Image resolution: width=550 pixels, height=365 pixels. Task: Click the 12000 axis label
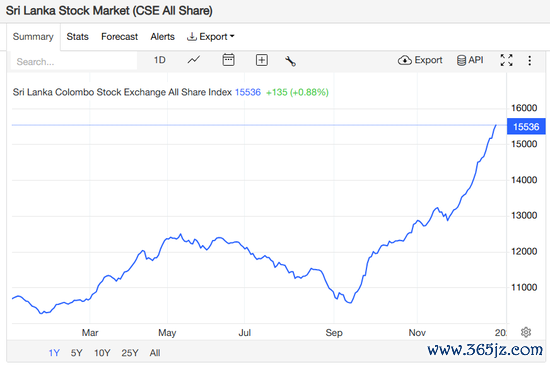pyautogui.click(x=524, y=251)
